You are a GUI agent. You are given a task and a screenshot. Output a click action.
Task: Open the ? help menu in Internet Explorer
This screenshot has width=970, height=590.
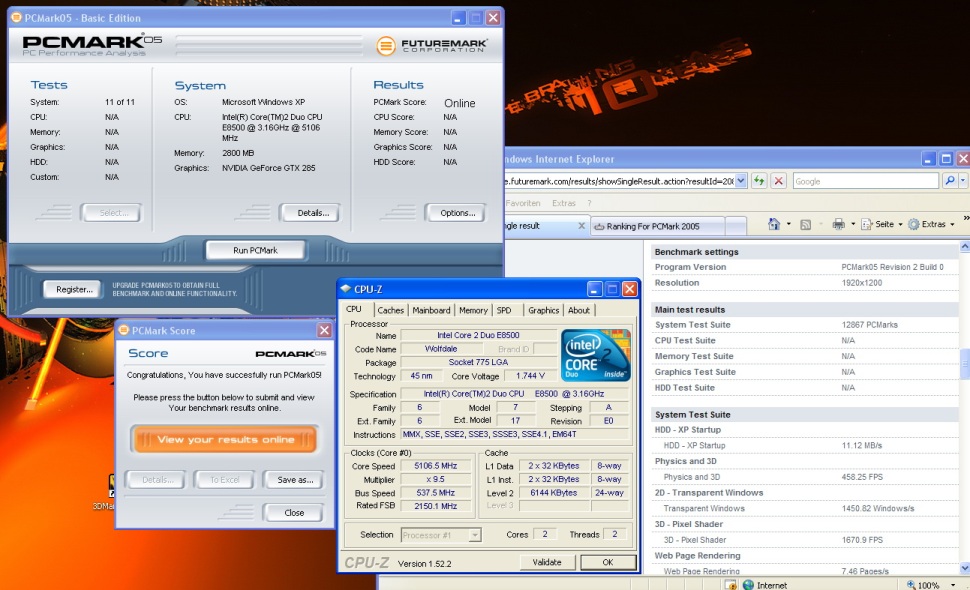click(589, 203)
